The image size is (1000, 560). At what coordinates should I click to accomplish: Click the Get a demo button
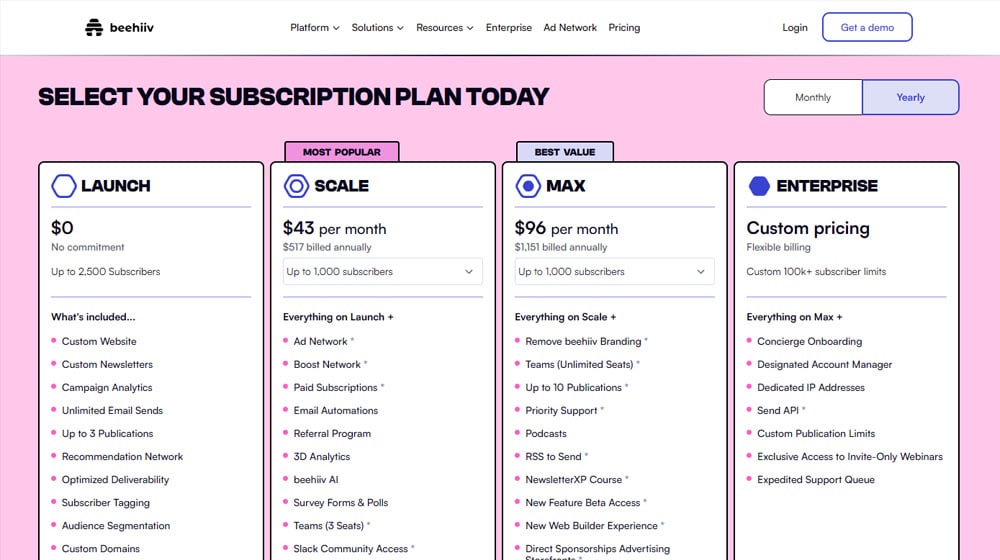coord(867,27)
